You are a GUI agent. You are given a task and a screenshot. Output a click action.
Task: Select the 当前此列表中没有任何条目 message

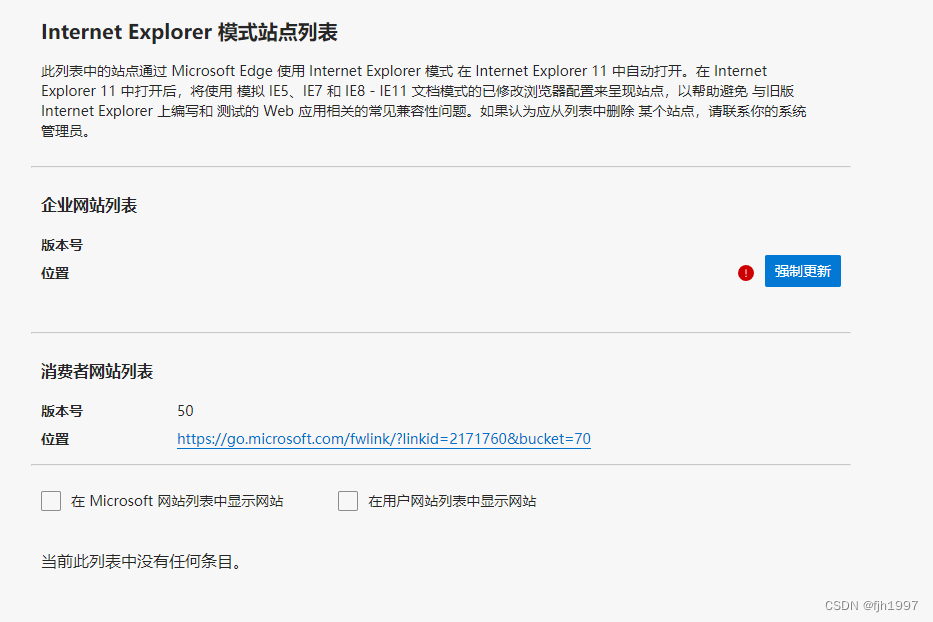(142, 561)
